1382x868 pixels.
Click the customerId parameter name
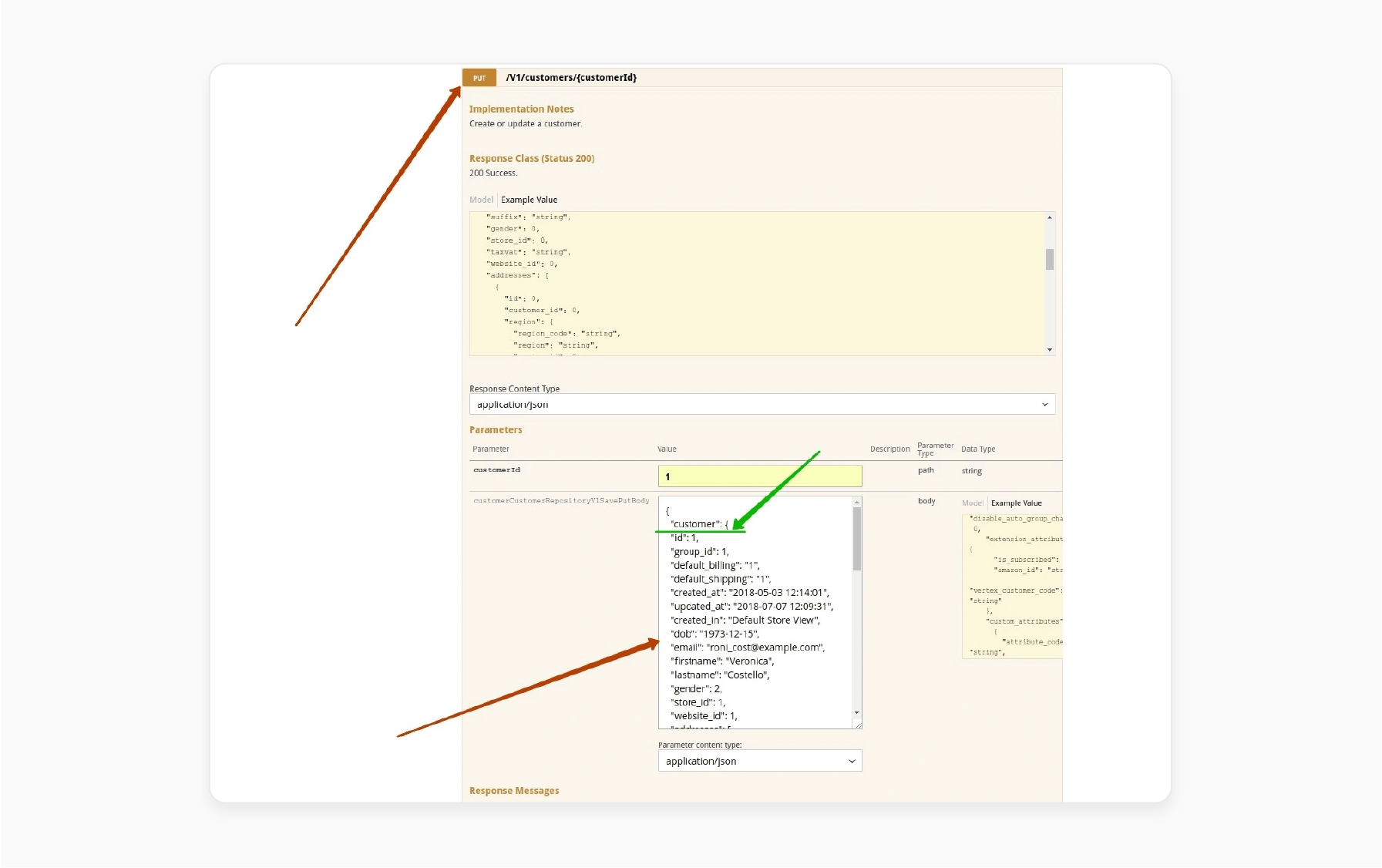click(496, 470)
